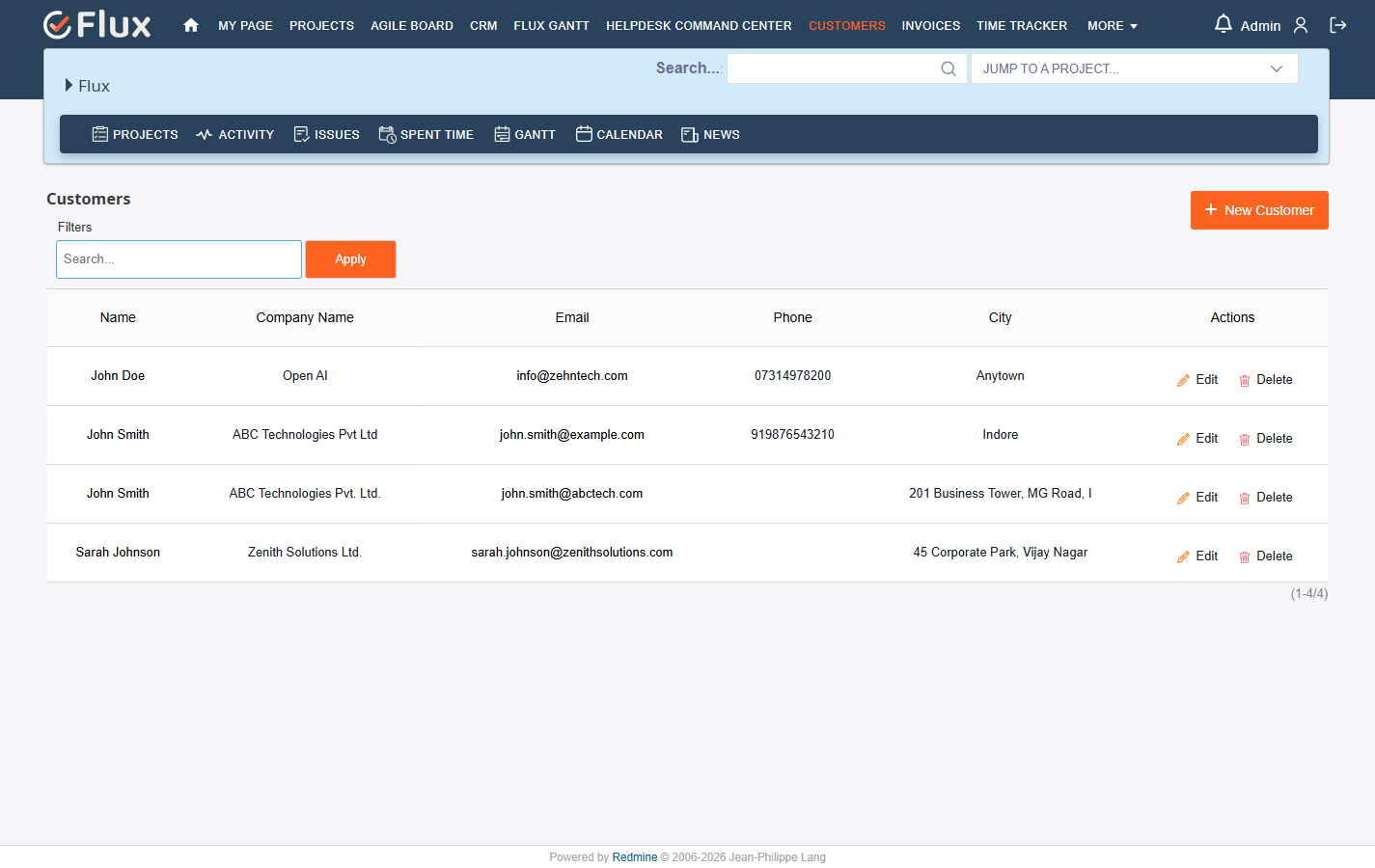Viewport: 1375px width, 868px height.
Task: Open the CRM menu item
Action: tap(483, 26)
